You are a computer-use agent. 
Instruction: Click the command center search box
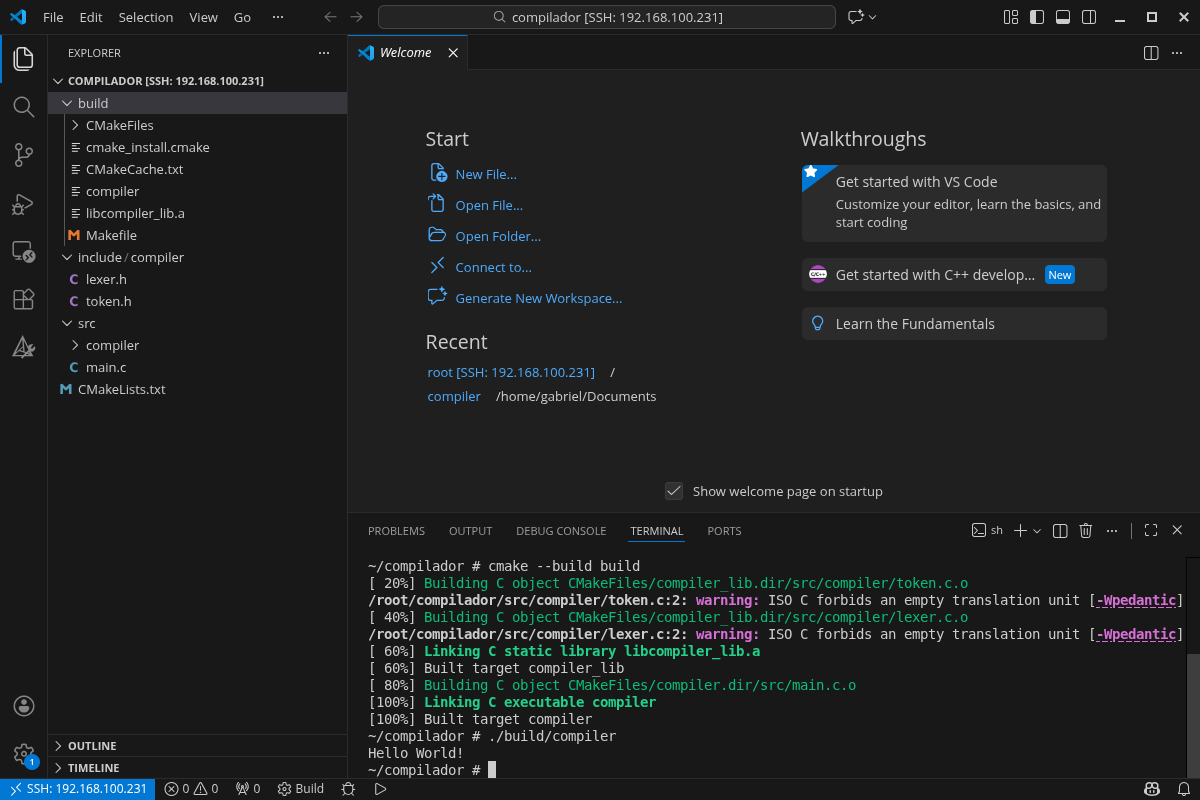coord(607,17)
